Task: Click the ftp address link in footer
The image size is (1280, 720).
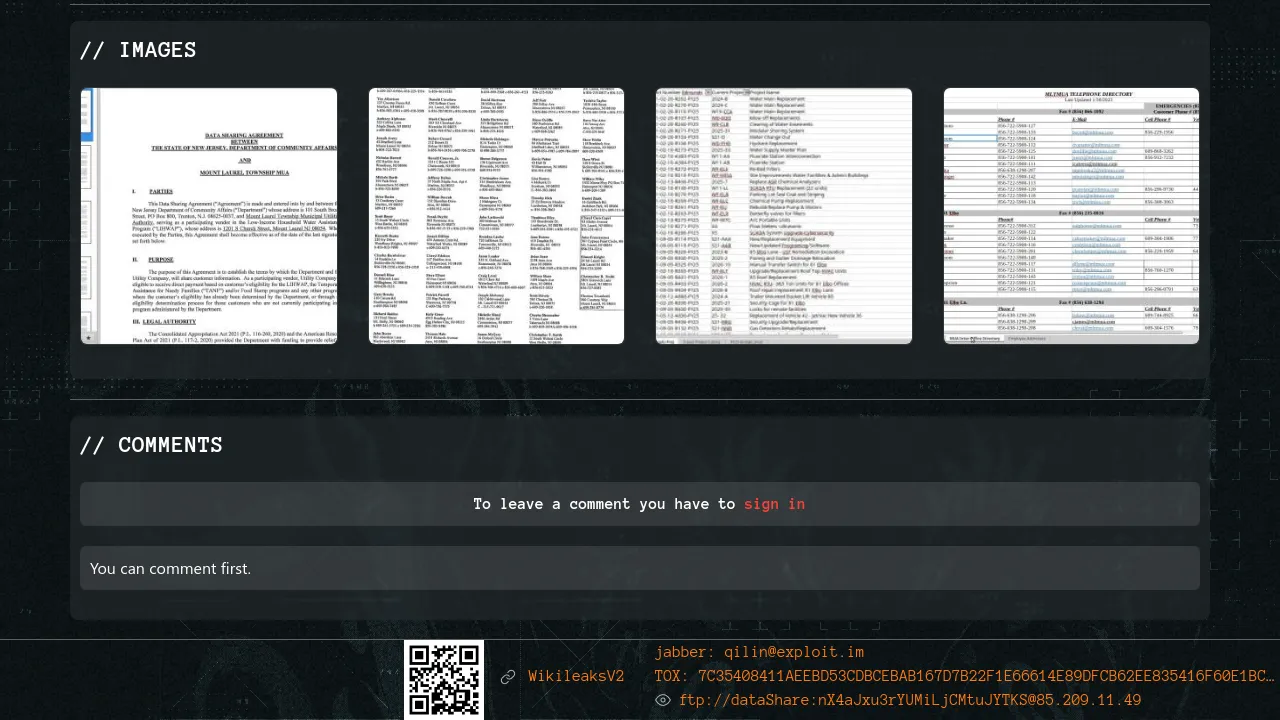Action: click(910, 700)
